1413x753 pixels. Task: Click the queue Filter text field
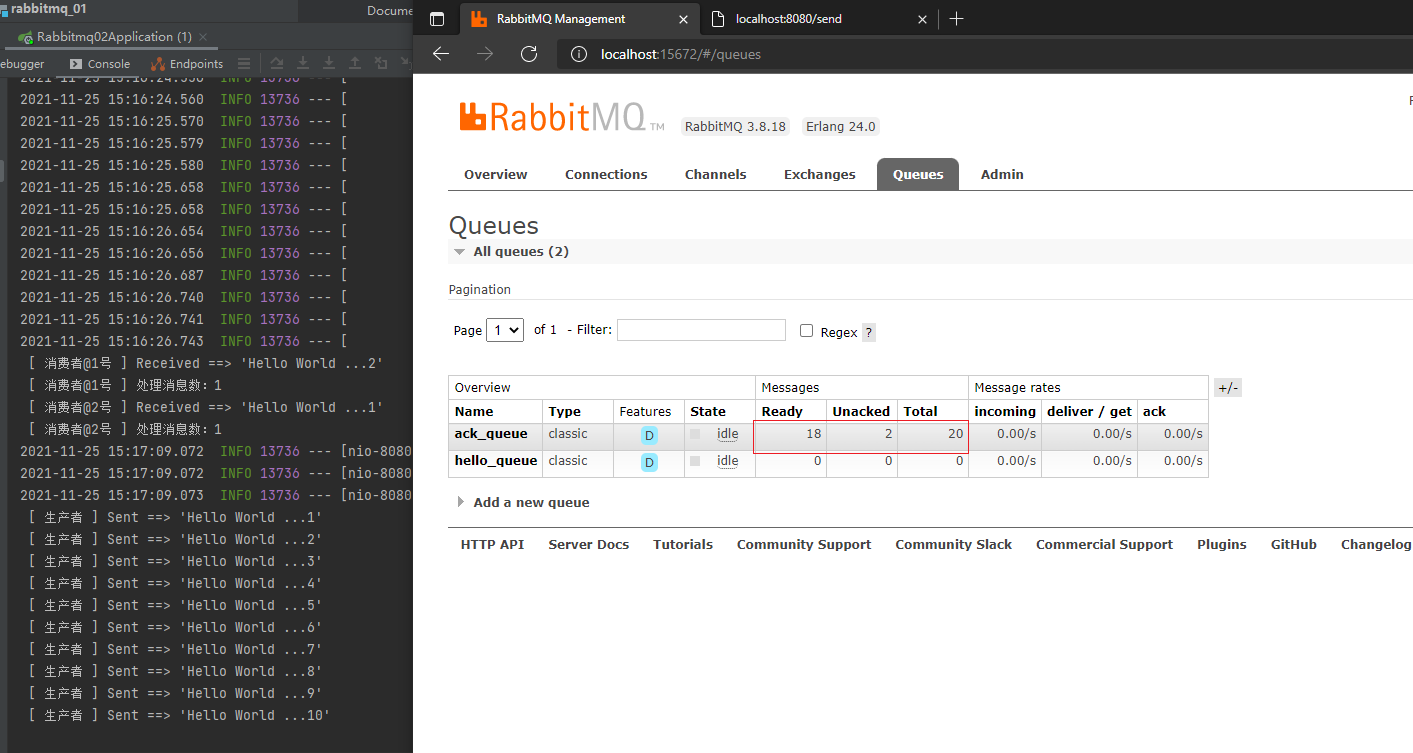pos(701,330)
